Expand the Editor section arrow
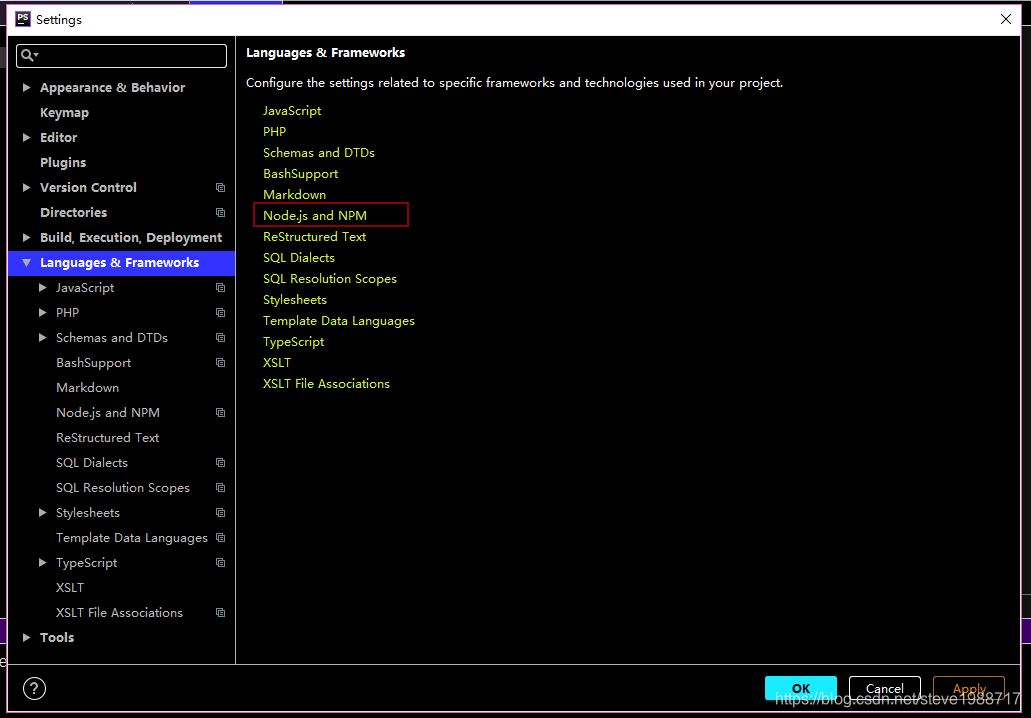This screenshot has width=1031, height=718. (x=26, y=137)
